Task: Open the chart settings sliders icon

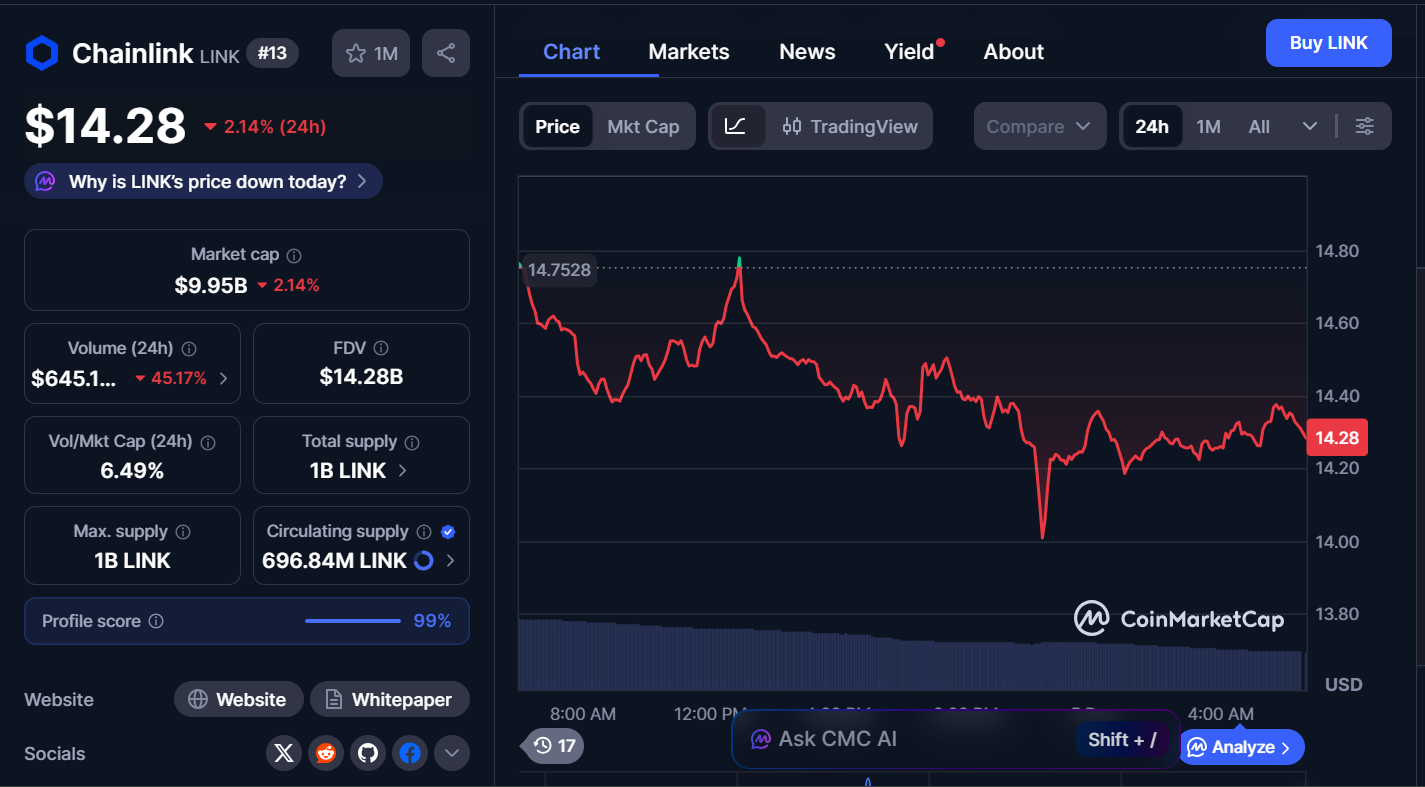Action: pos(1365,126)
